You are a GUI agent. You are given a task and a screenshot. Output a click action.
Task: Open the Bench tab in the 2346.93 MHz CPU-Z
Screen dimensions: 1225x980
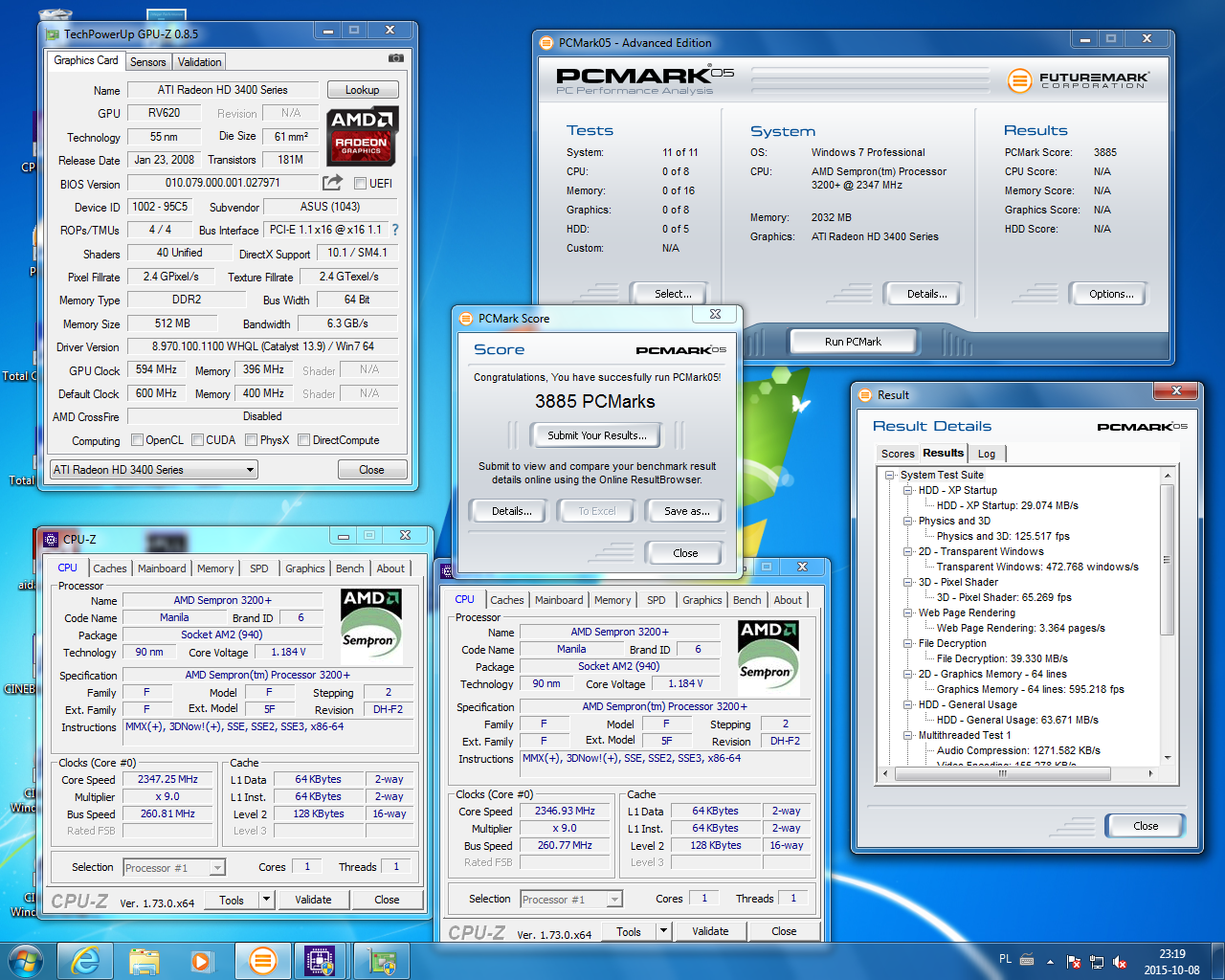click(746, 600)
